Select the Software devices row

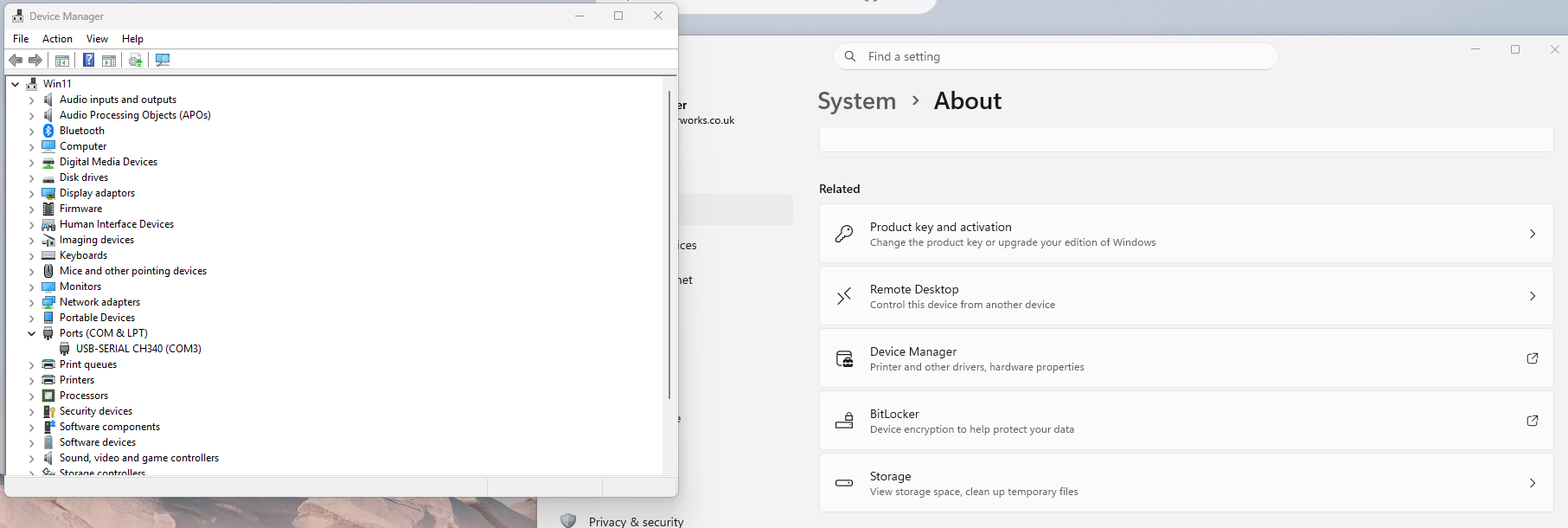coord(97,442)
